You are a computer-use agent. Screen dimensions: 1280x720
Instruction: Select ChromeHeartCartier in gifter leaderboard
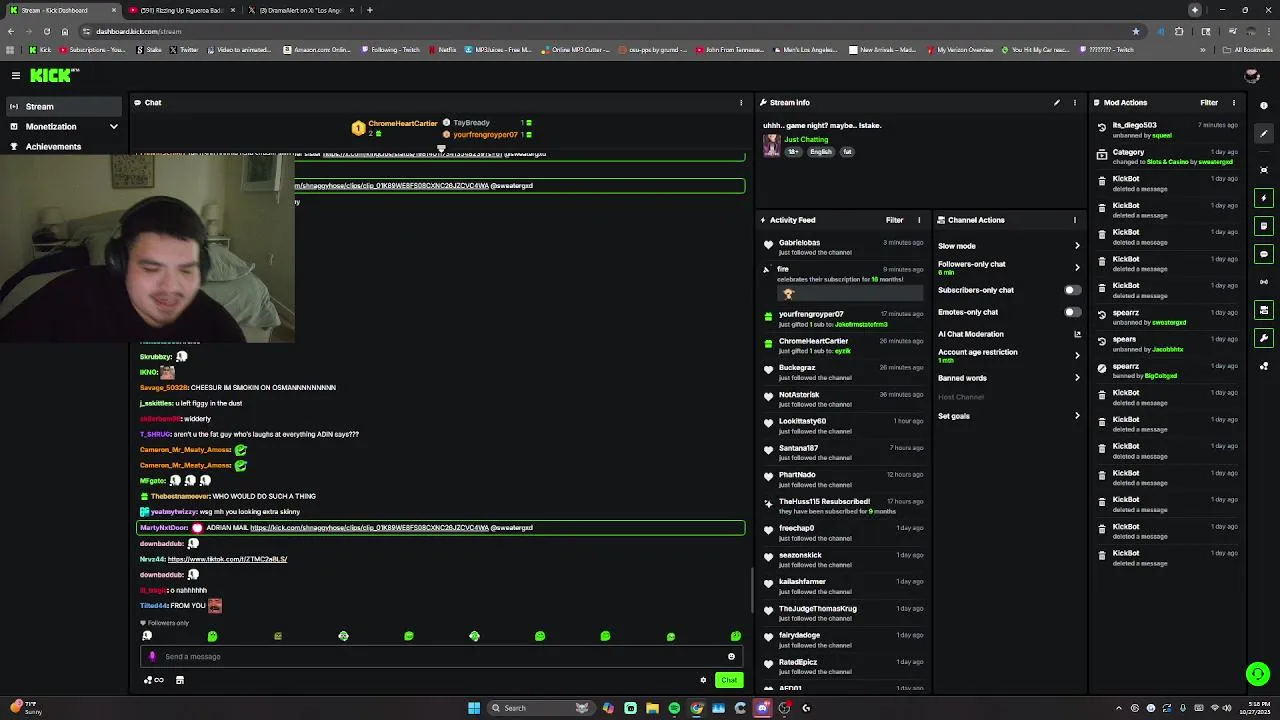point(403,124)
